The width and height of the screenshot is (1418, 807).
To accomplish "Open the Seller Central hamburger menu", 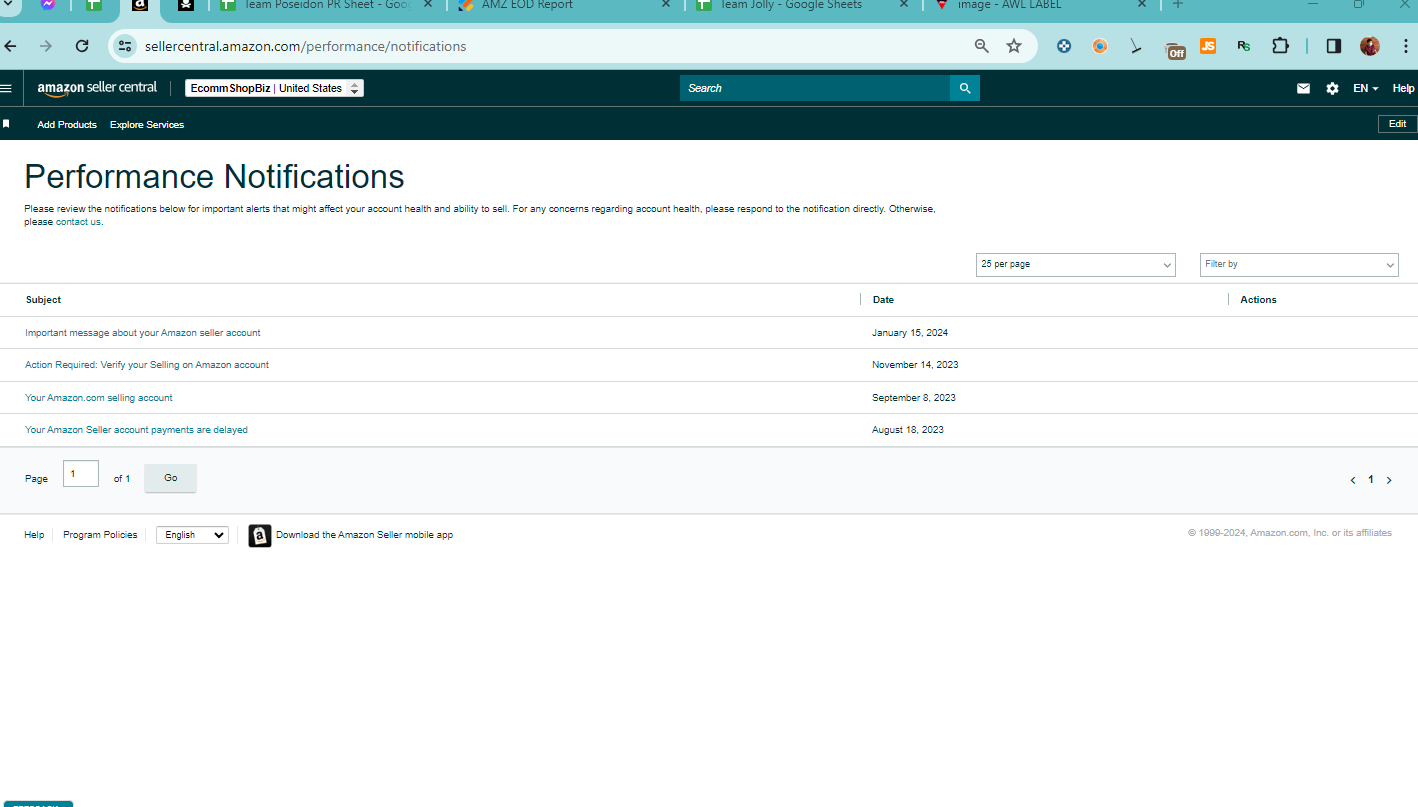I will coord(6,88).
